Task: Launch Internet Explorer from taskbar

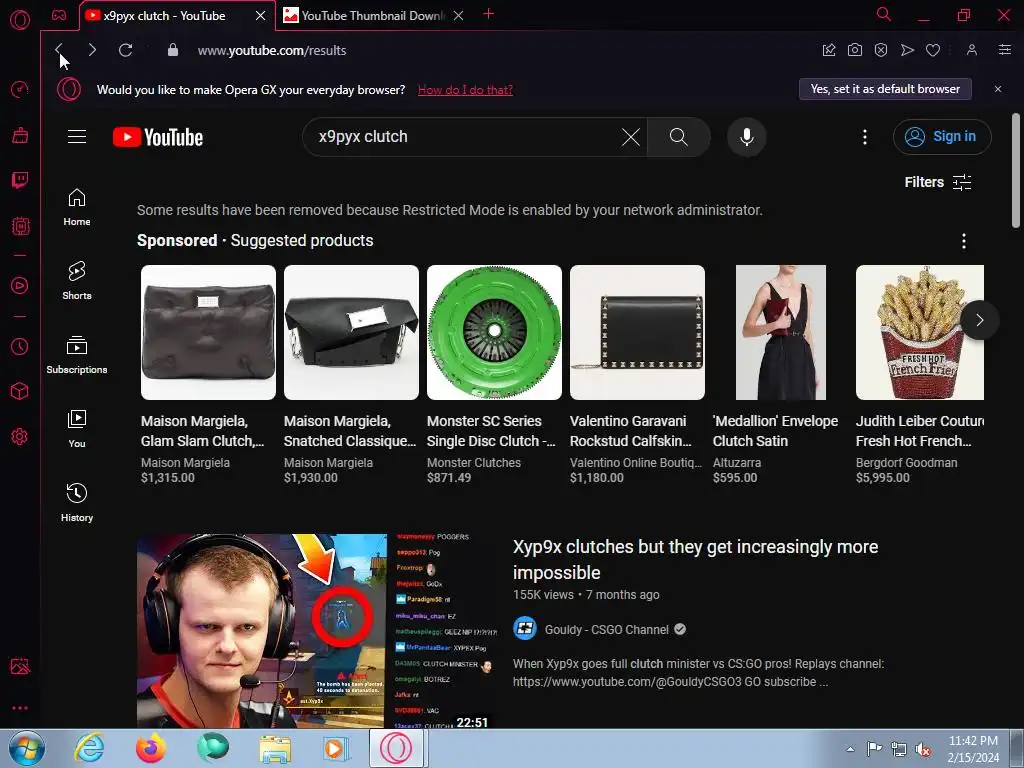Action: (89, 748)
